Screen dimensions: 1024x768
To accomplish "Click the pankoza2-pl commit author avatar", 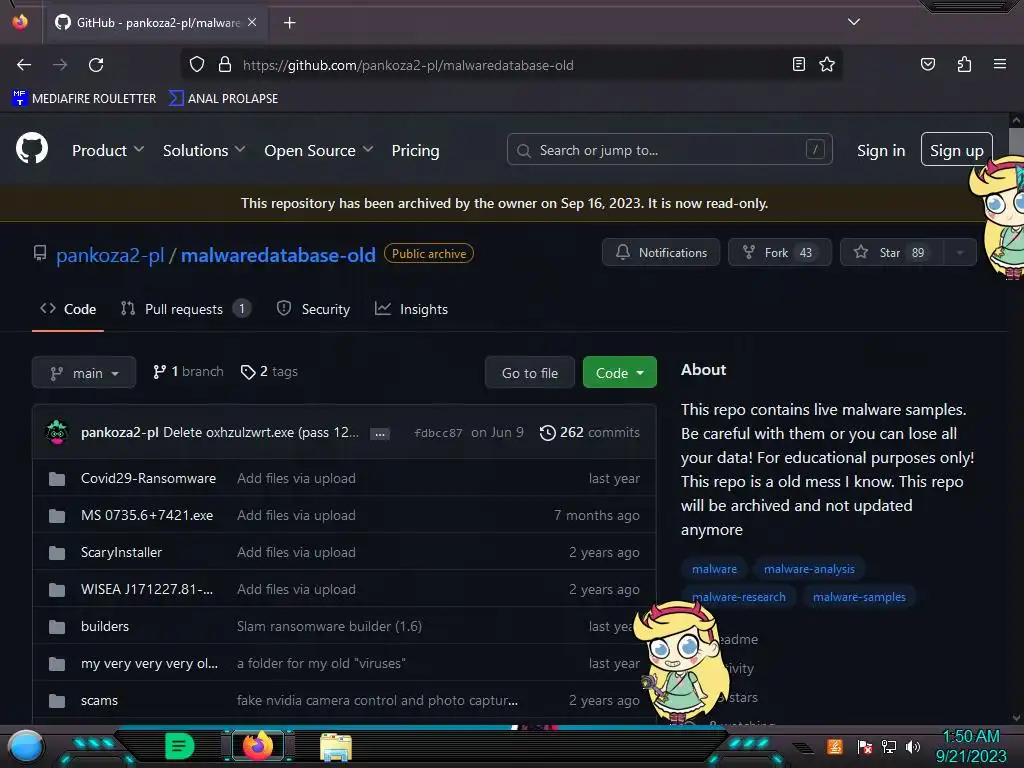I will click(57, 432).
